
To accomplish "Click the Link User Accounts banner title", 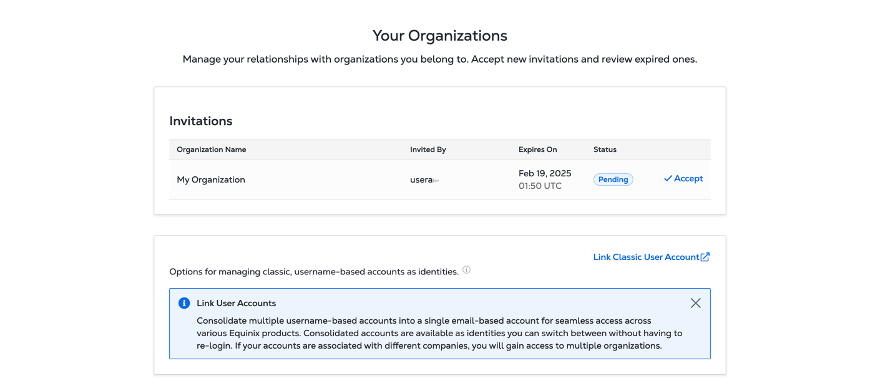I will (236, 303).
